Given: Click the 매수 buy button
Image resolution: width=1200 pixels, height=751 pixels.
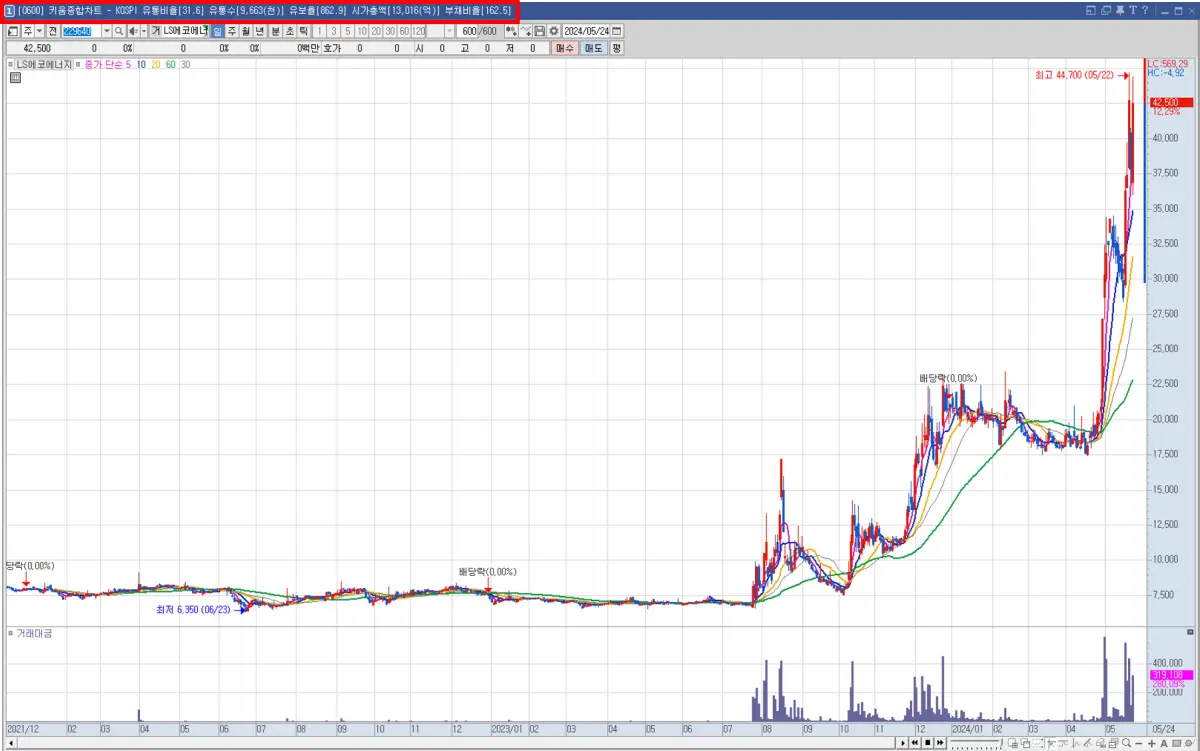Looking at the screenshot, I should point(566,48).
